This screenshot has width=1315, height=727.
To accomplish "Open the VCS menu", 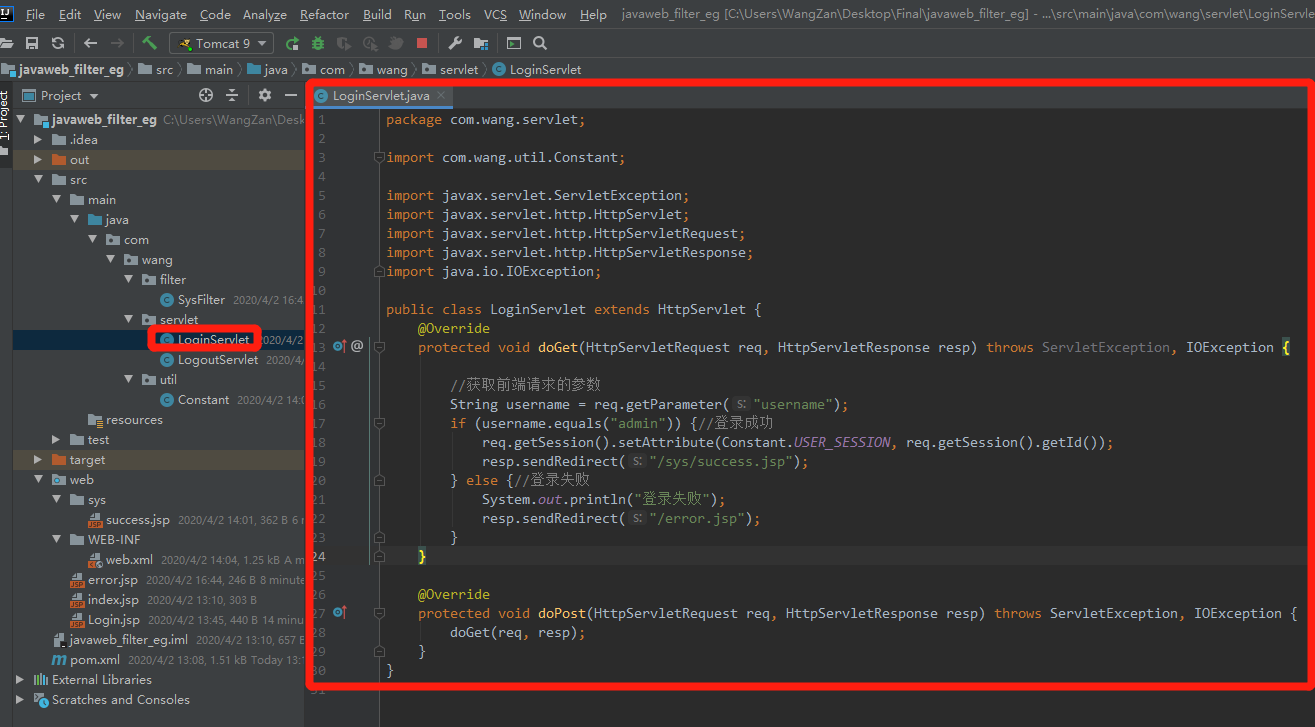I will point(495,14).
